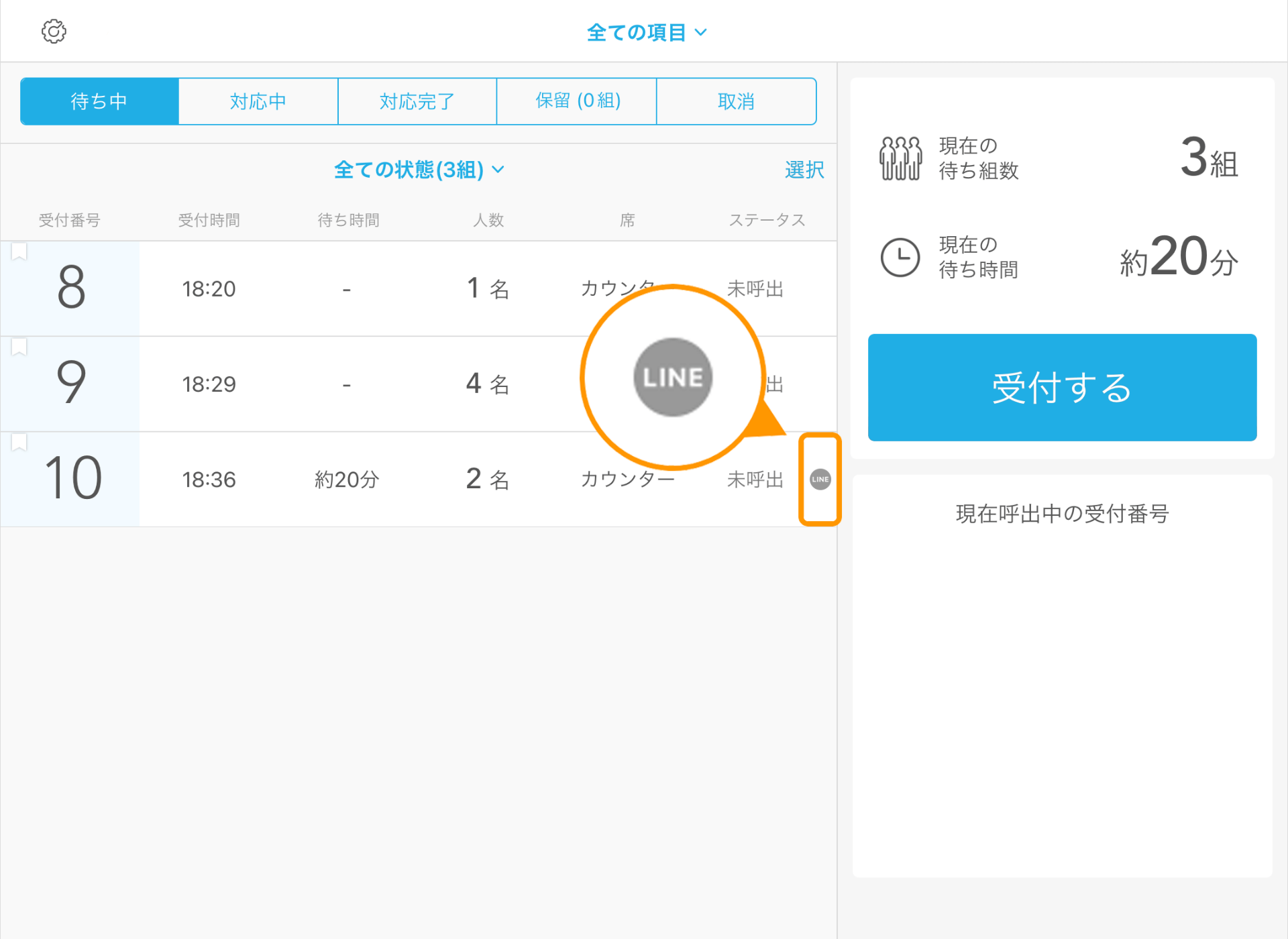Click the clock icon for waiting time

tap(900, 258)
